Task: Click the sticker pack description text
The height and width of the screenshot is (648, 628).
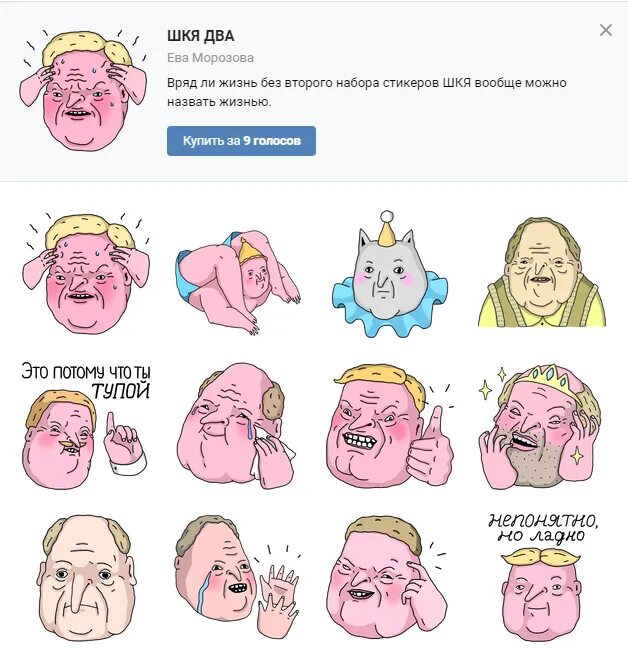Action: [x=366, y=92]
